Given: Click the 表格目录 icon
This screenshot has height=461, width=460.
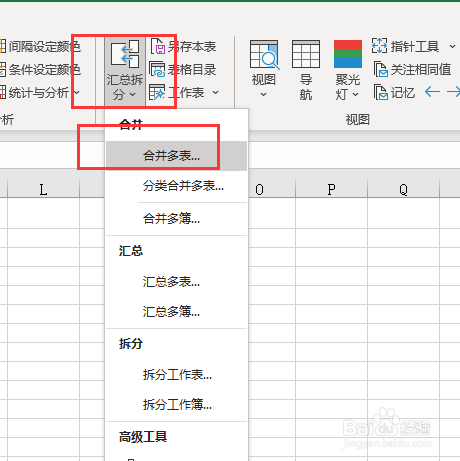Looking at the screenshot, I should (157, 69).
